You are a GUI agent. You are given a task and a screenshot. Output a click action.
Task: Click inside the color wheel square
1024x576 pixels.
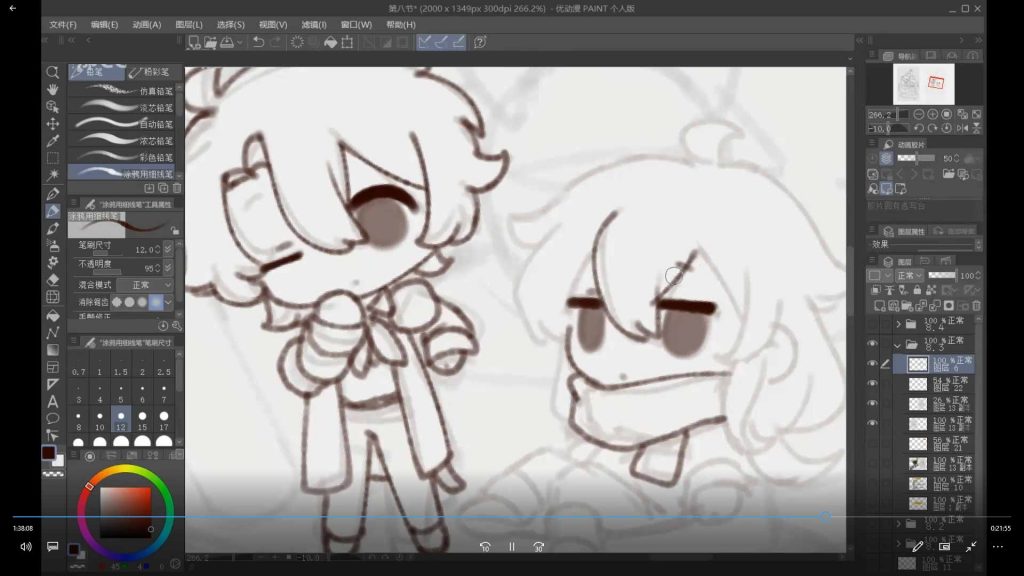(124, 510)
